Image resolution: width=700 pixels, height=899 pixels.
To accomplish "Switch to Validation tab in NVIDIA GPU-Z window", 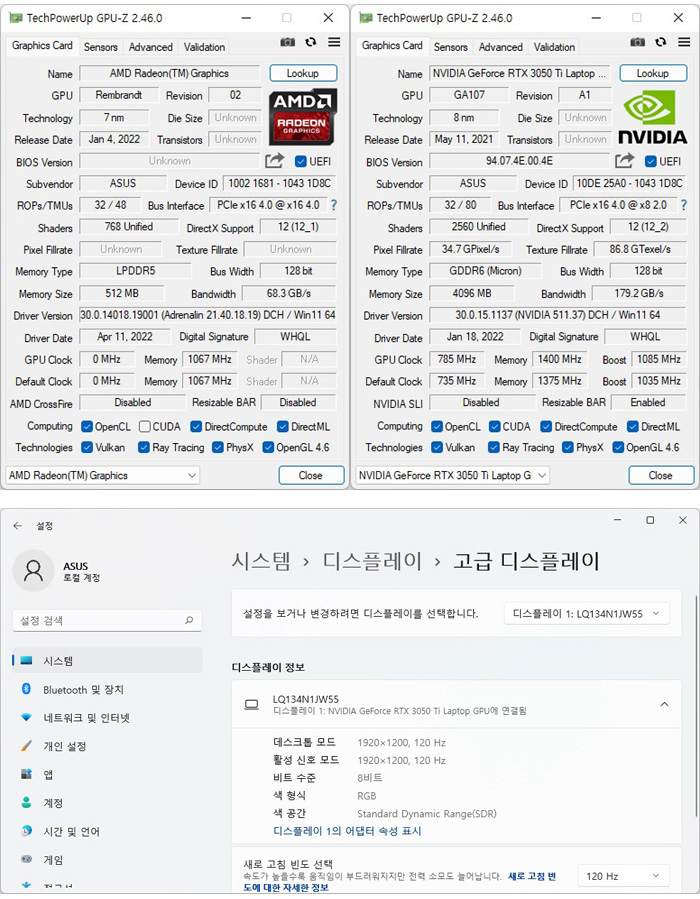I will 554,47.
